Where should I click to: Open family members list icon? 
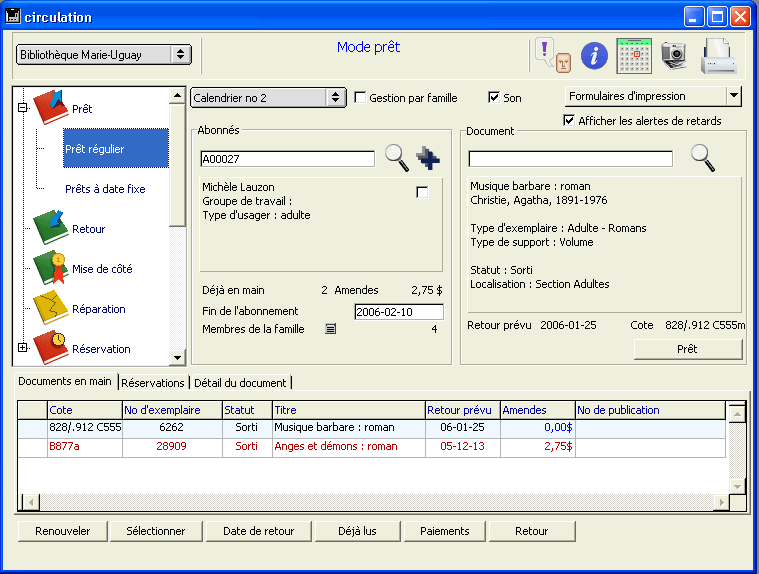pyautogui.click(x=330, y=329)
